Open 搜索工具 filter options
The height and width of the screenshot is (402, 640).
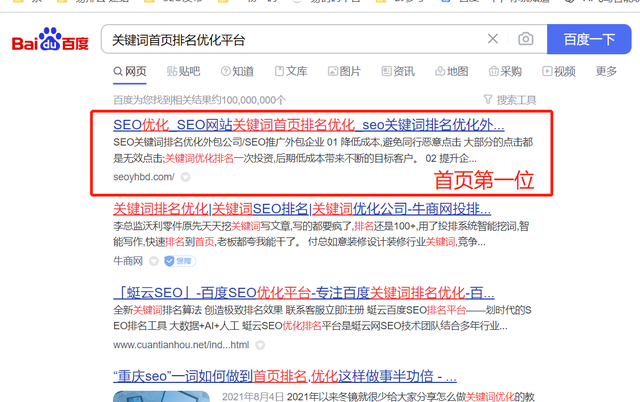click(510, 100)
